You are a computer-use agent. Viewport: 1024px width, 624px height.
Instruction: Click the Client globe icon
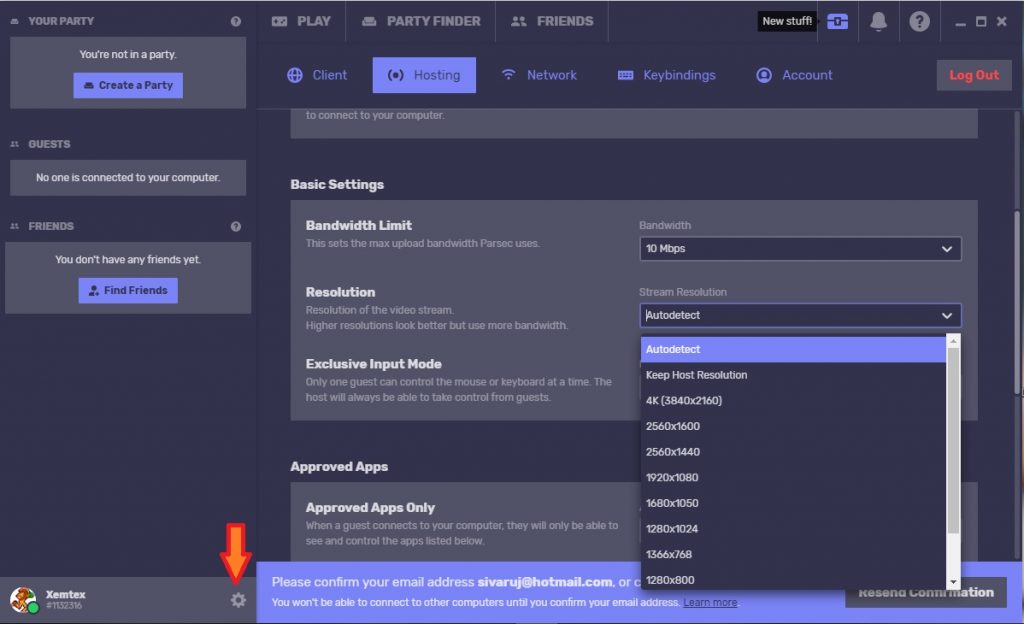click(295, 75)
